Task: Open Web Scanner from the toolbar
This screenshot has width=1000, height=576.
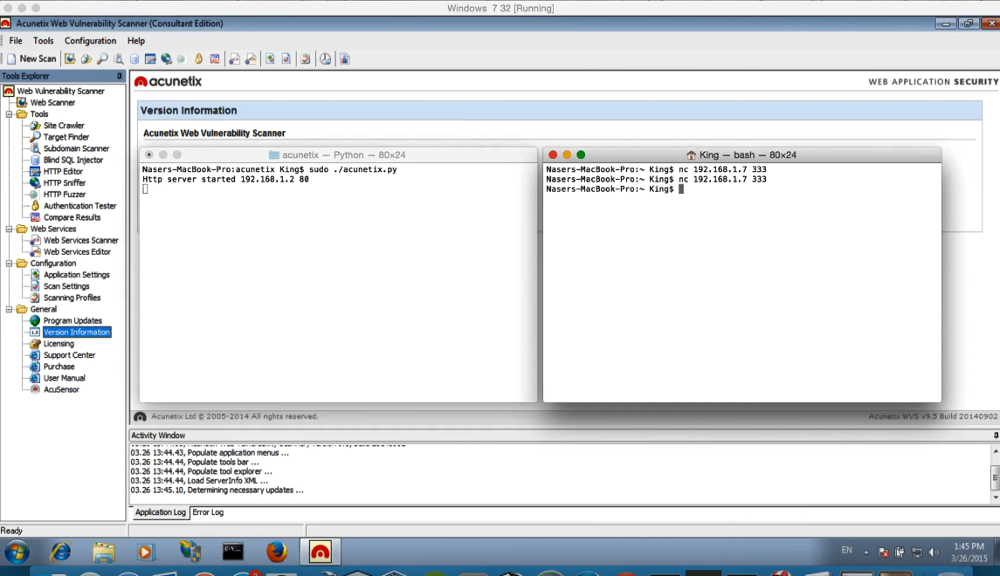Action: click(70, 59)
